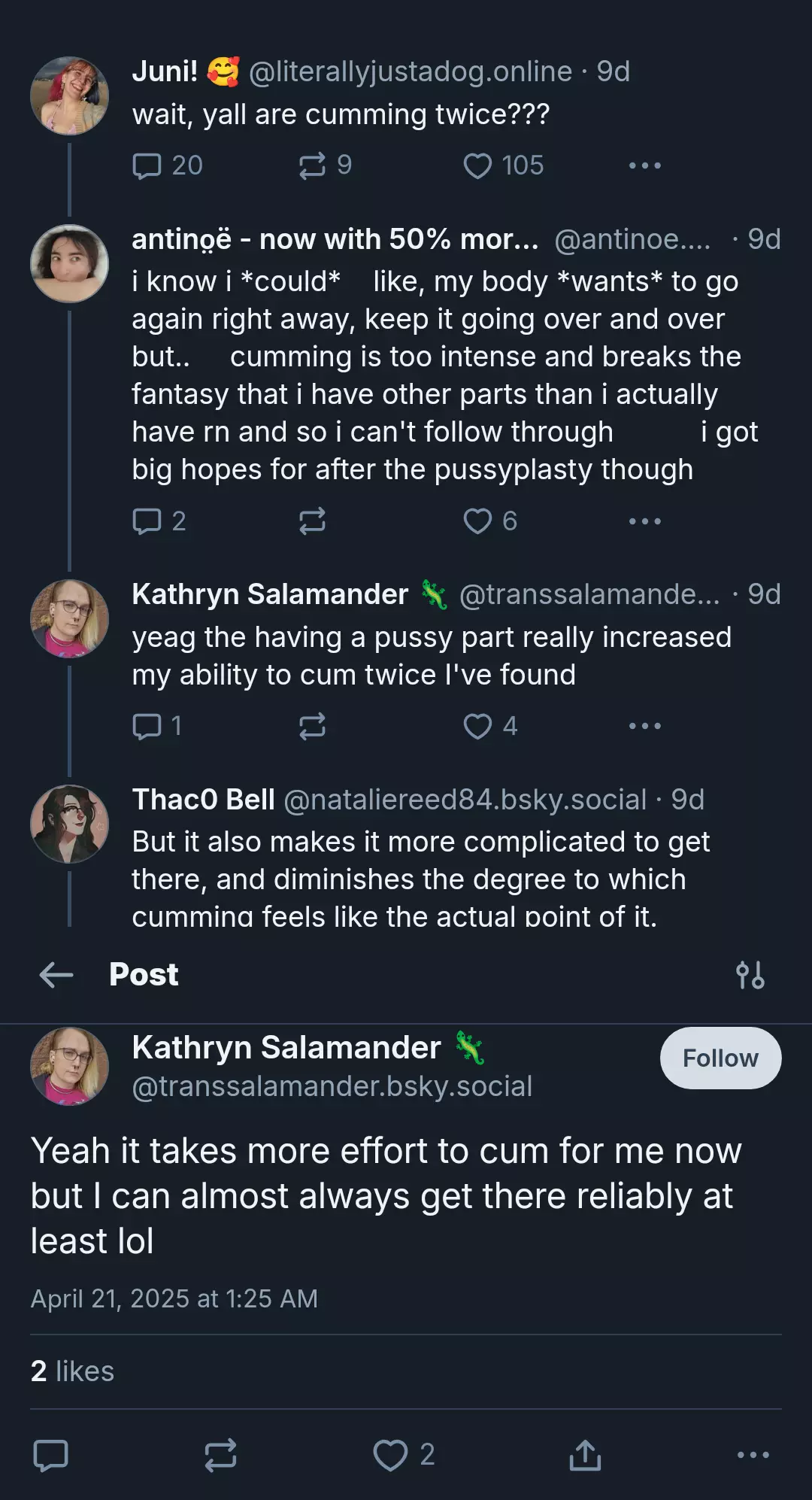Like Juni's post with 105 likes
The height and width of the screenshot is (1500, 812).
coord(503,165)
